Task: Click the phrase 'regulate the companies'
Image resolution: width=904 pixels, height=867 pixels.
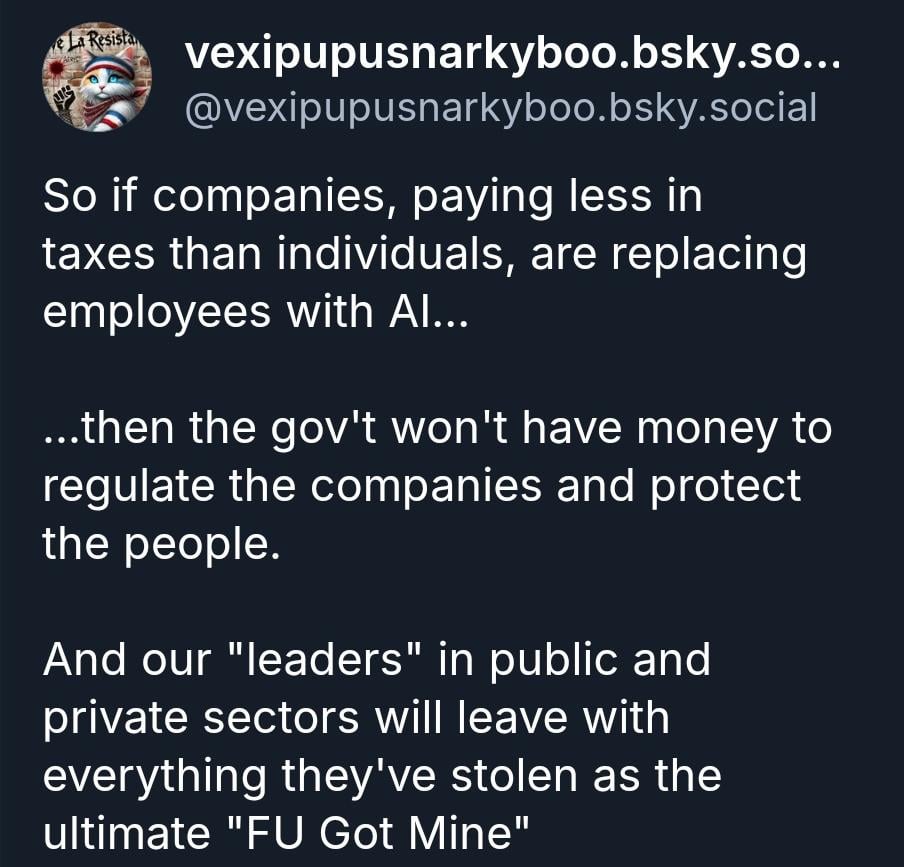Action: (292, 486)
